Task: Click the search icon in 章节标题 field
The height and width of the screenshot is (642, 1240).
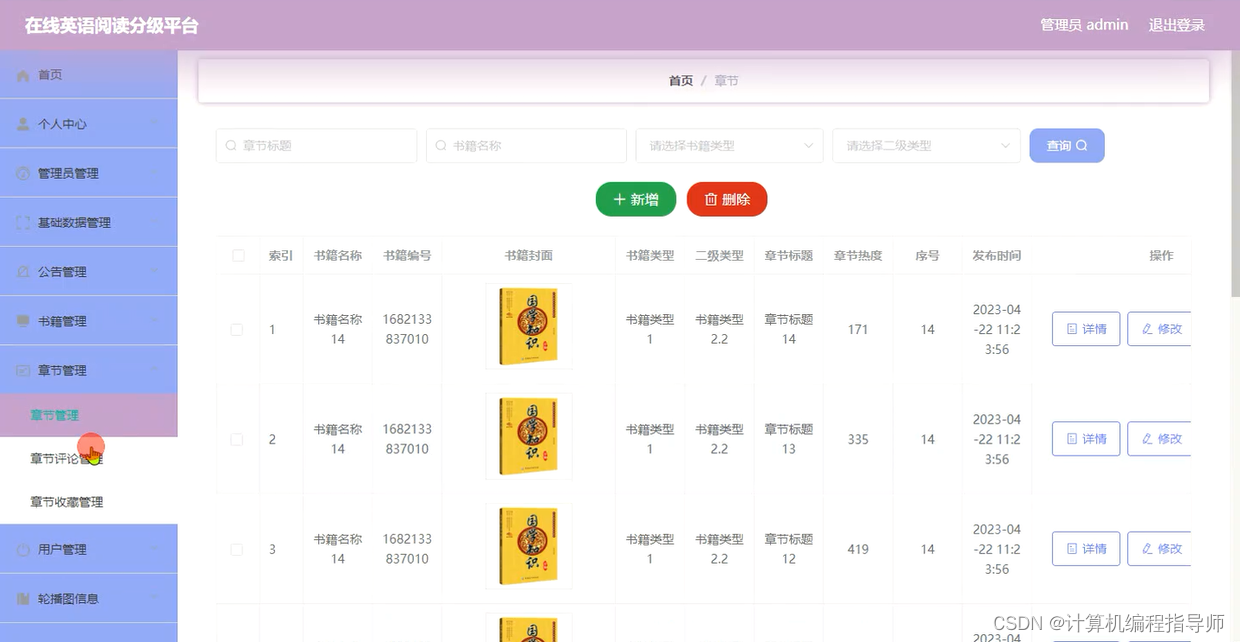Action: click(232, 146)
